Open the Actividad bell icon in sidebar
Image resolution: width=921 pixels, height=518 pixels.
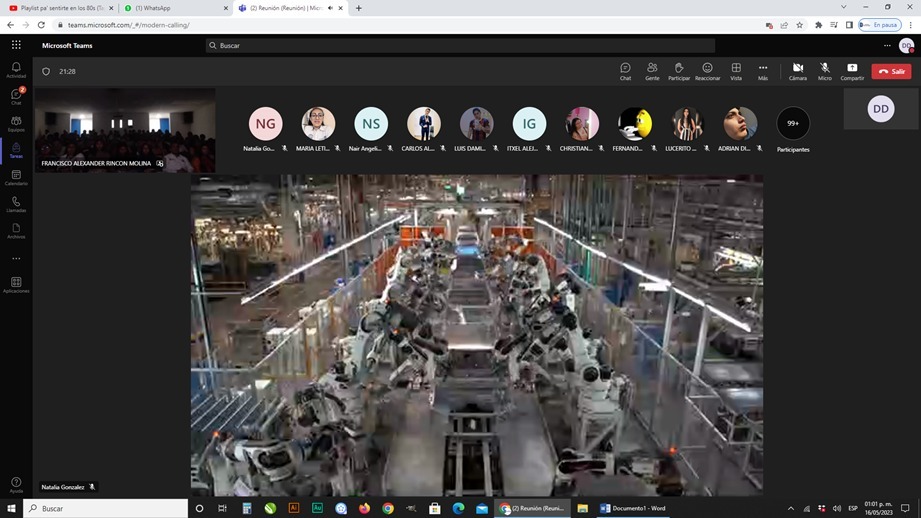pyautogui.click(x=16, y=70)
